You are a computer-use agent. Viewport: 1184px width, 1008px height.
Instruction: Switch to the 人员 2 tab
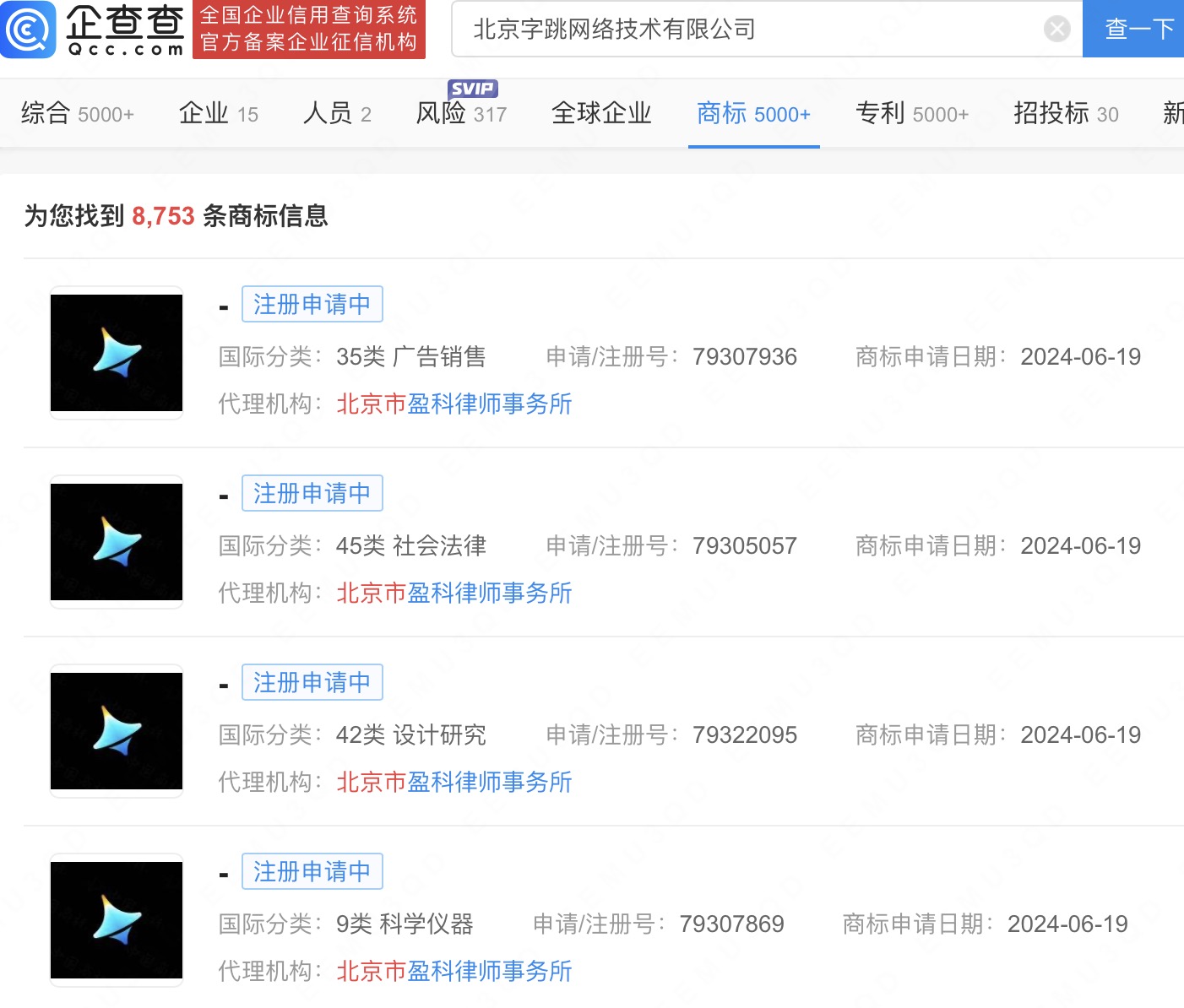[x=337, y=113]
